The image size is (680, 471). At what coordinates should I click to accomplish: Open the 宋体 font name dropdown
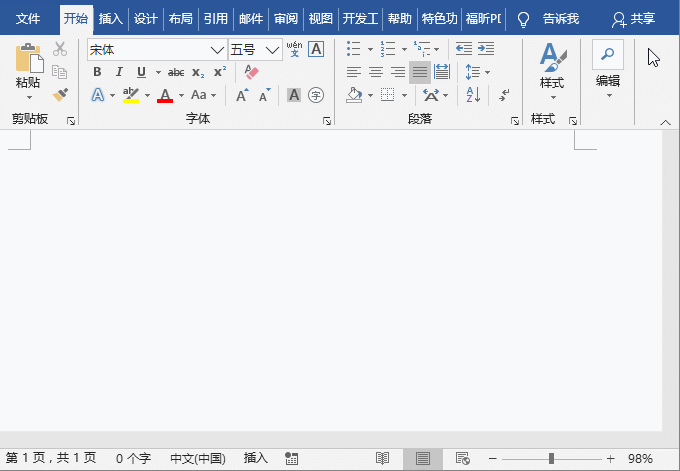[217, 50]
